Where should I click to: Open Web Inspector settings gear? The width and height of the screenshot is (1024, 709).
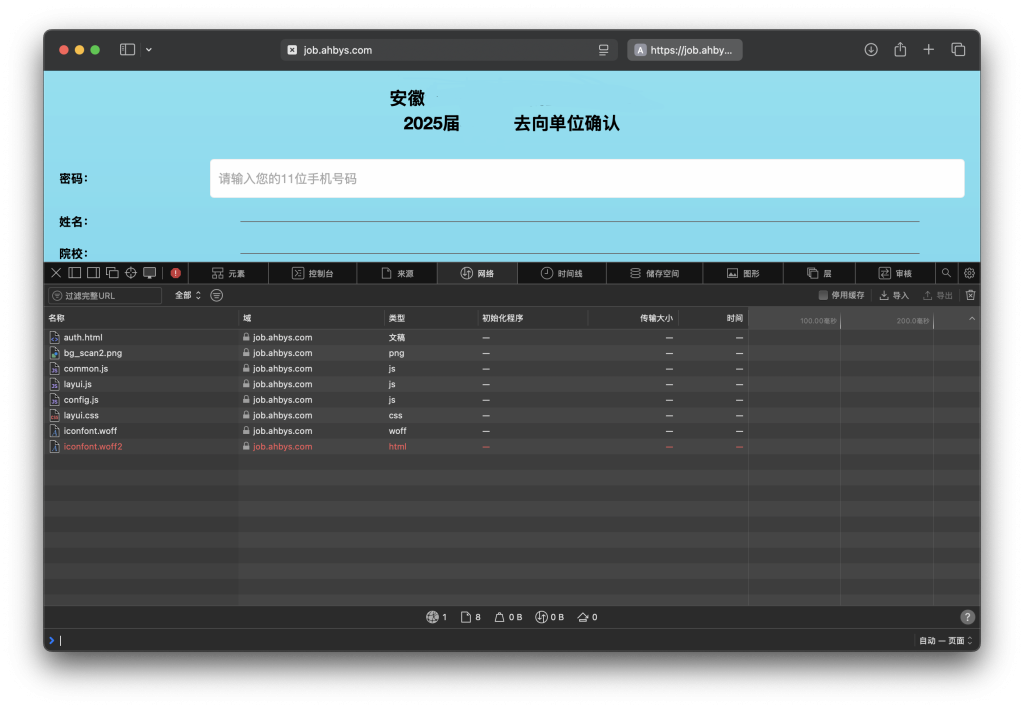(x=969, y=273)
